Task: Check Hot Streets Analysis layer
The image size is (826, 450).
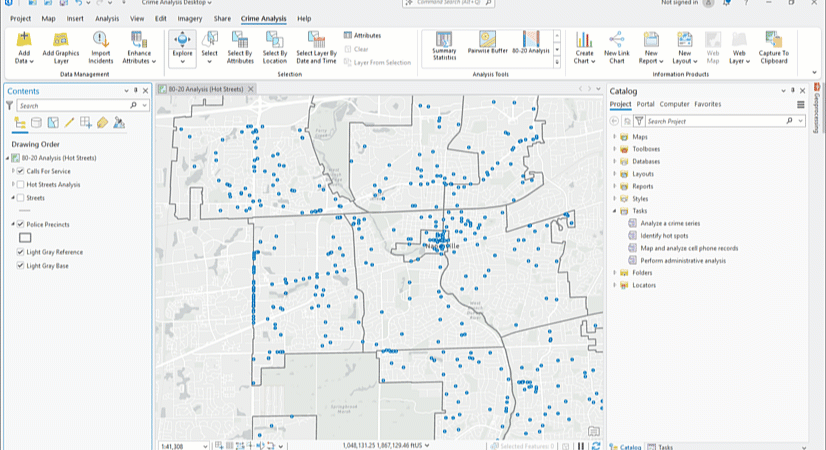Action: click(21, 184)
